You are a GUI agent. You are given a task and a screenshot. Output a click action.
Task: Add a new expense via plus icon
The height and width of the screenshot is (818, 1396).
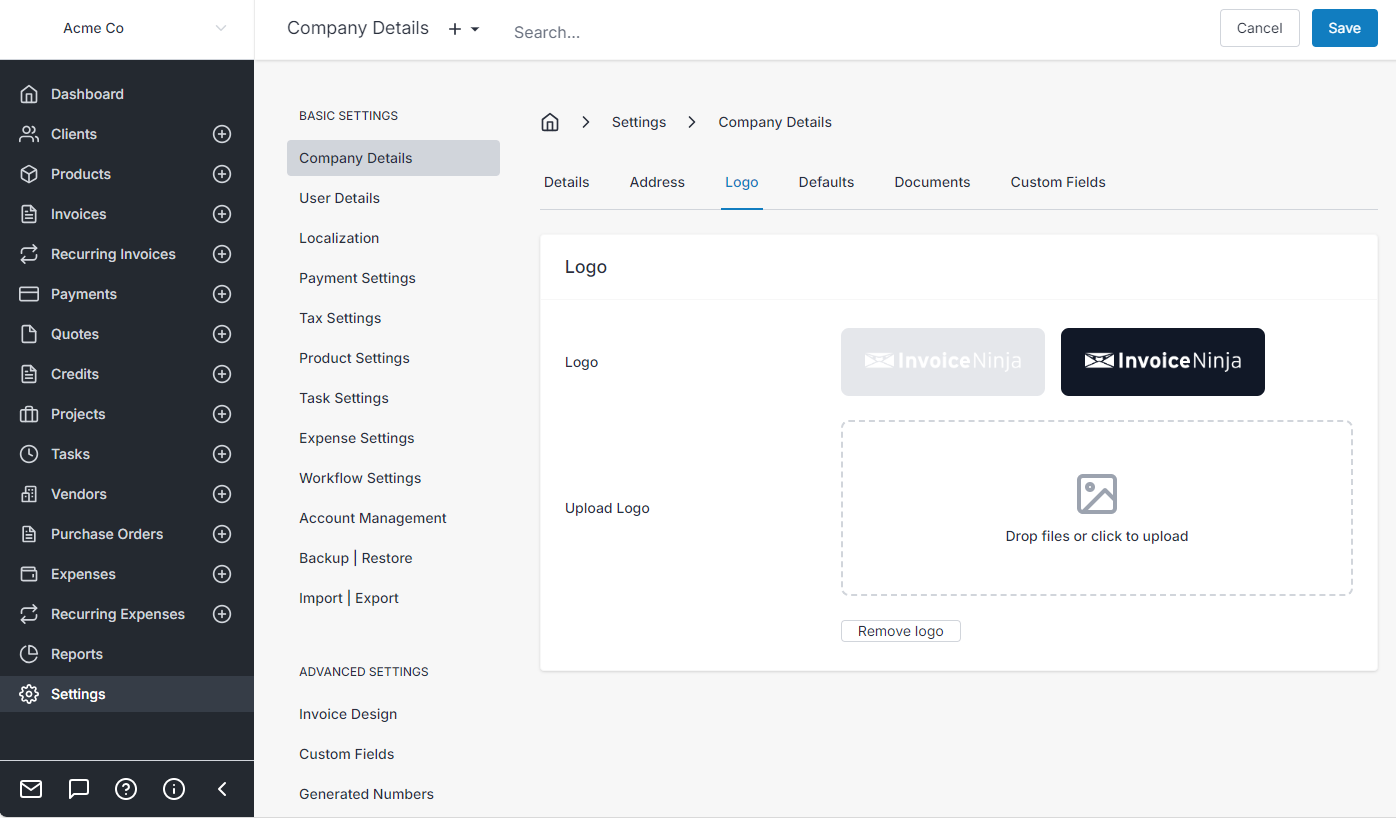click(221, 573)
